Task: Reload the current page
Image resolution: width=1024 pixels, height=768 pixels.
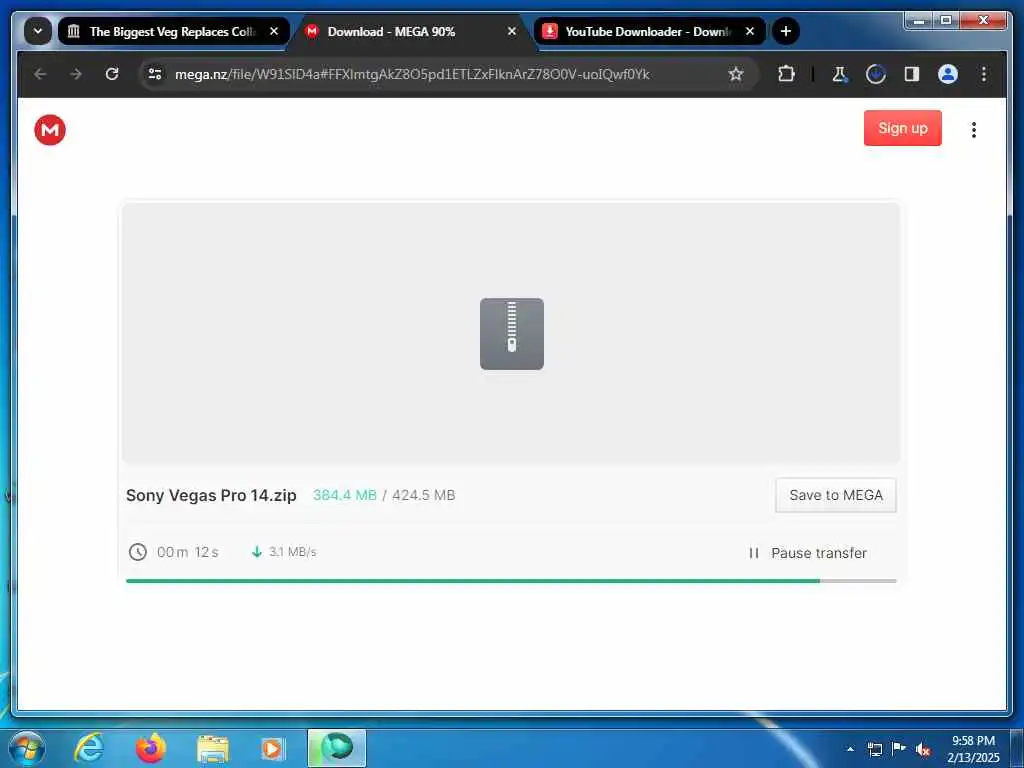Action: [x=112, y=74]
